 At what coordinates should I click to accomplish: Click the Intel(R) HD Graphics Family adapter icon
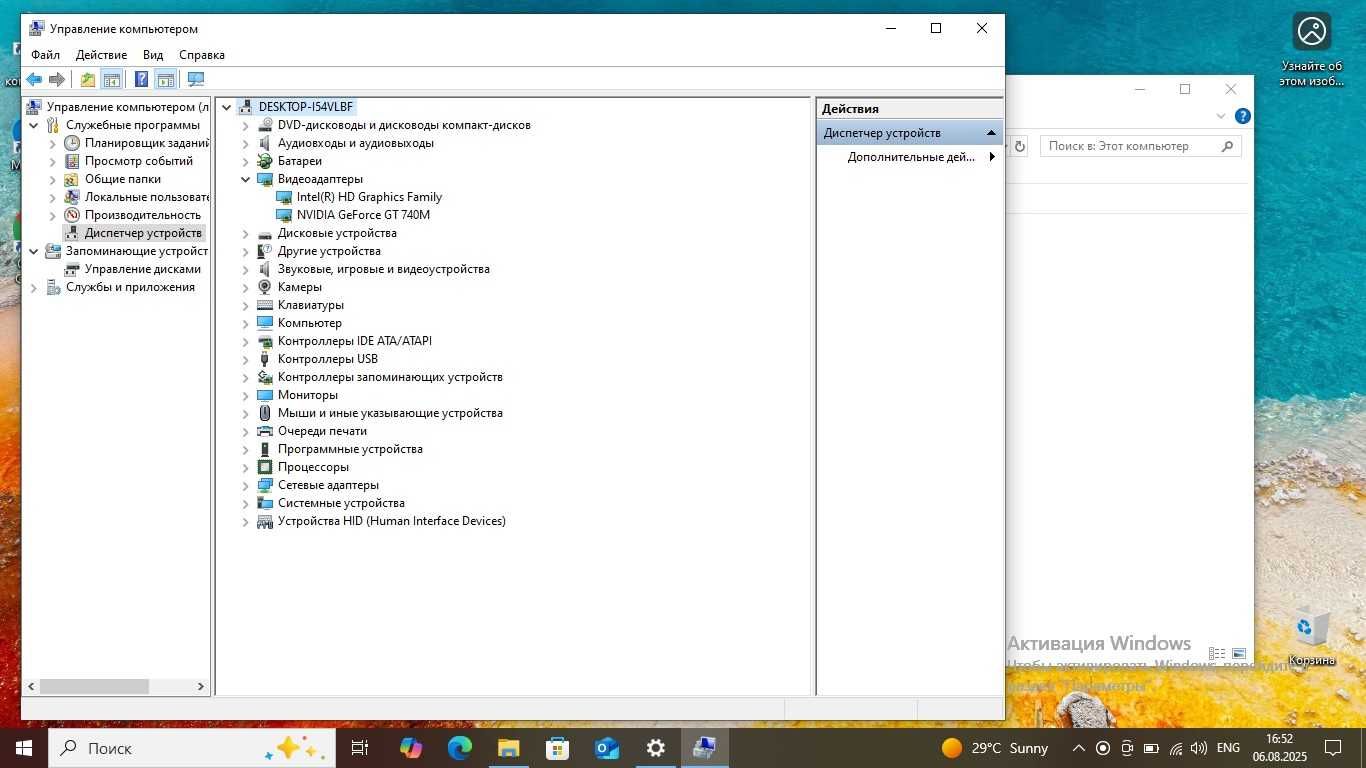pos(284,197)
